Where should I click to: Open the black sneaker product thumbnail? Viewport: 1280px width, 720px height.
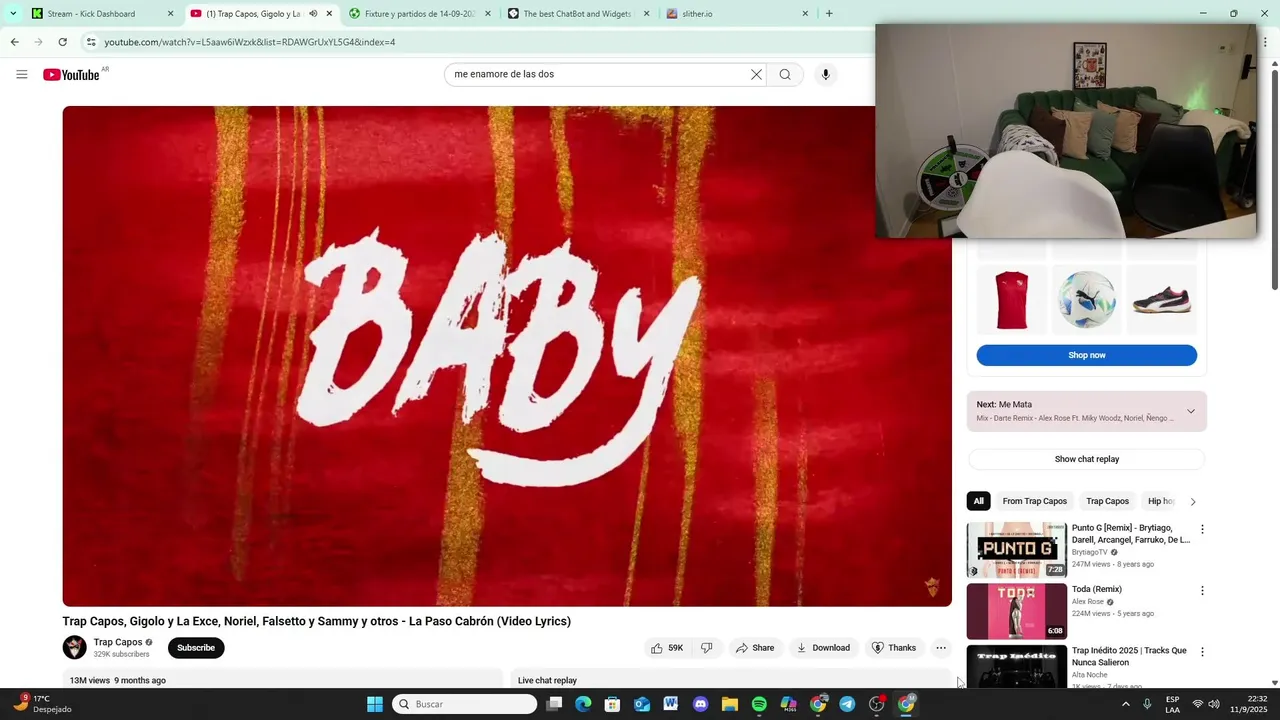pos(1161,300)
